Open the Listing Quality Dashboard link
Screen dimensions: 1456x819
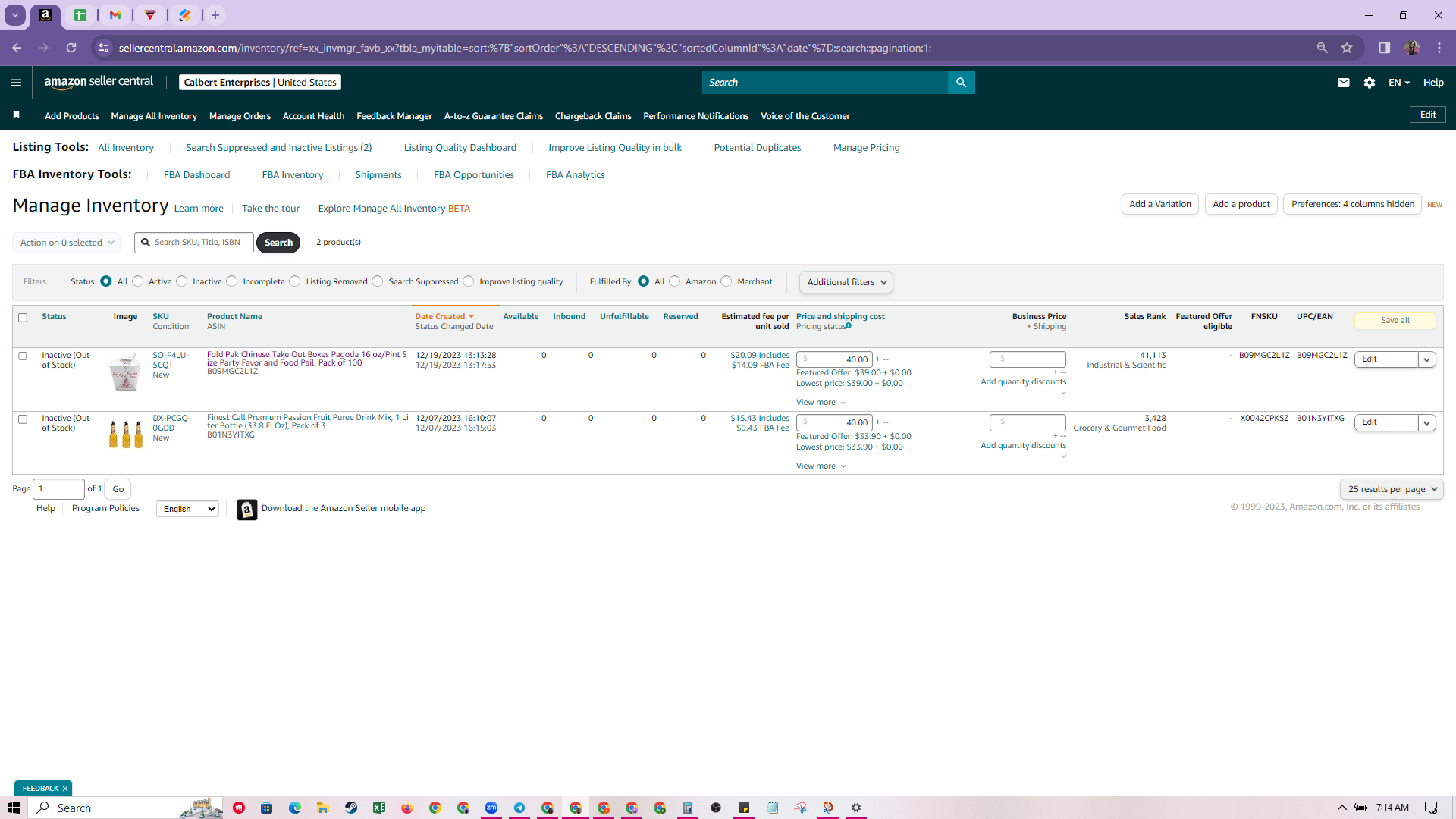pyautogui.click(x=460, y=148)
